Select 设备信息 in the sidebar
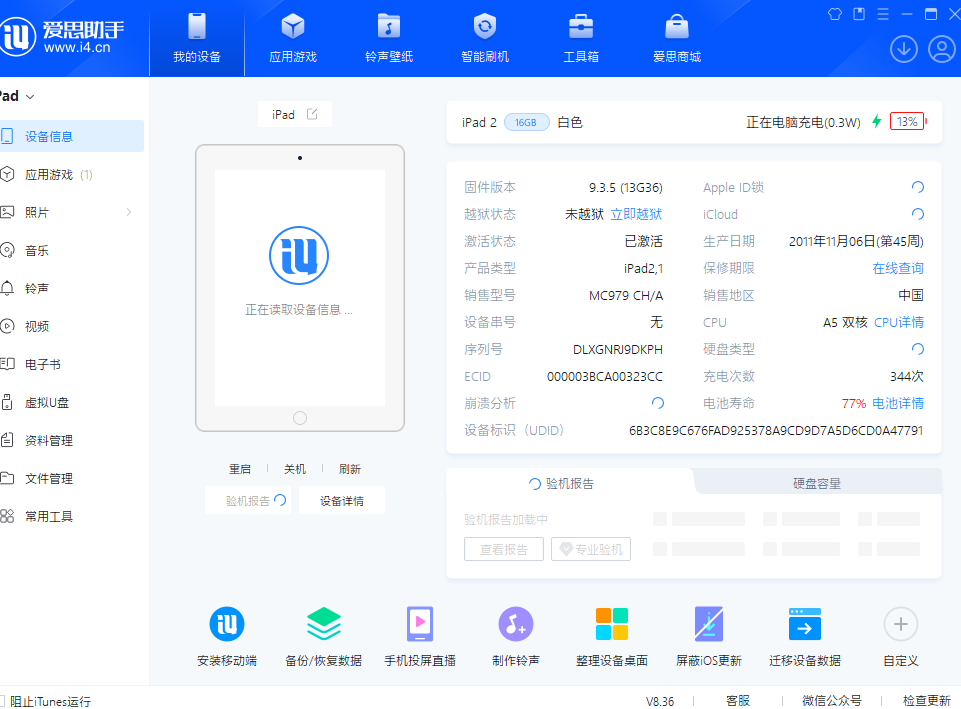Screen dimensions: 961x709 [72, 136]
